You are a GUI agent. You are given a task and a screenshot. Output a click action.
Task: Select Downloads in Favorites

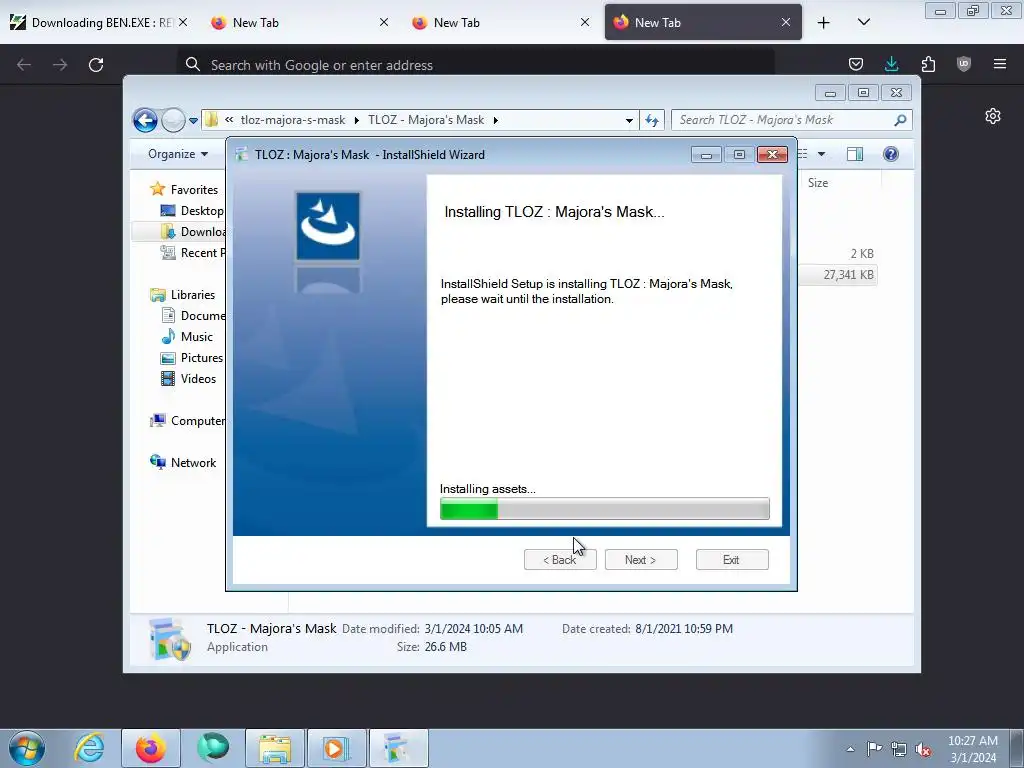click(193, 232)
